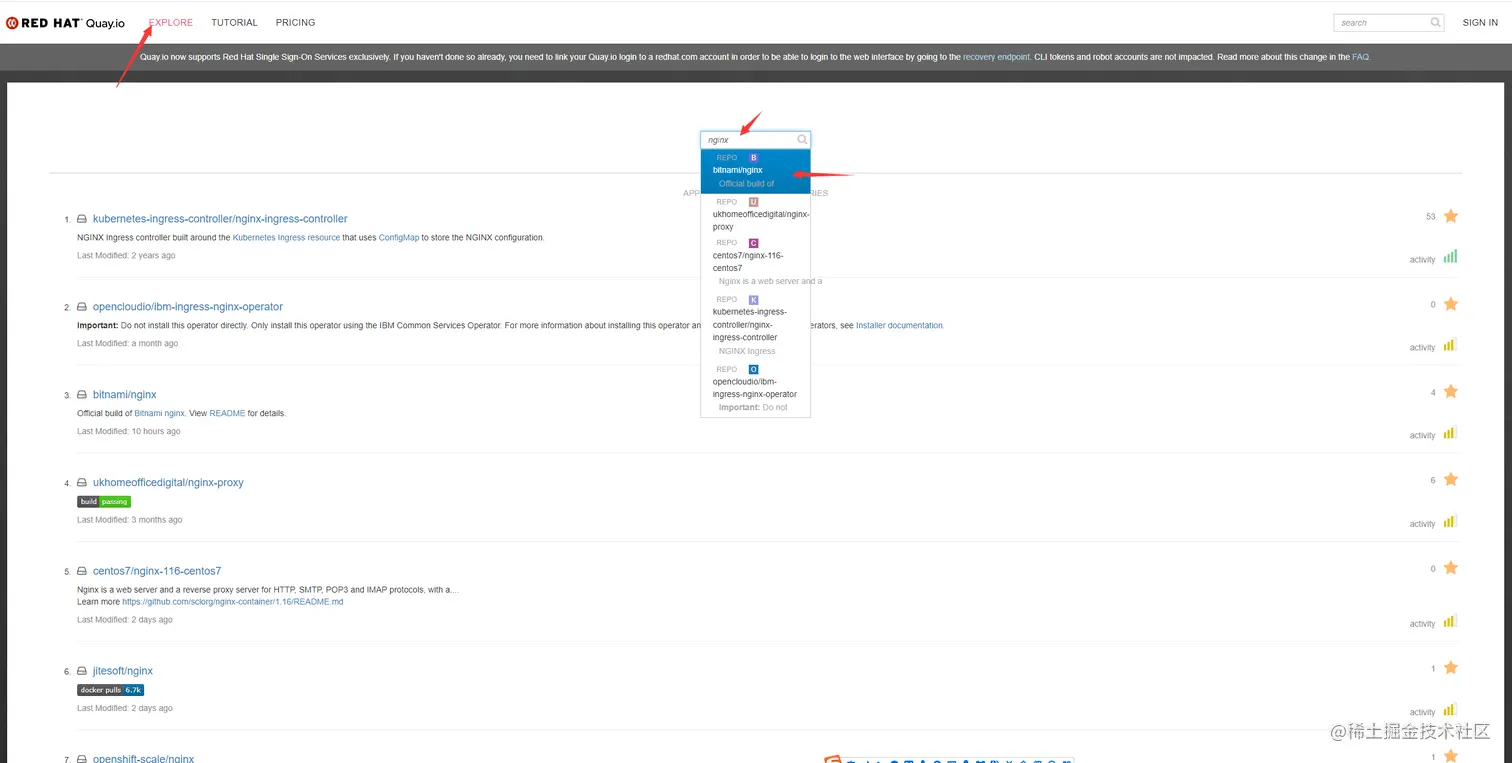Open bitnami/nginx repository in results list
Screen dimensions: 1512x763
[x=125, y=395]
